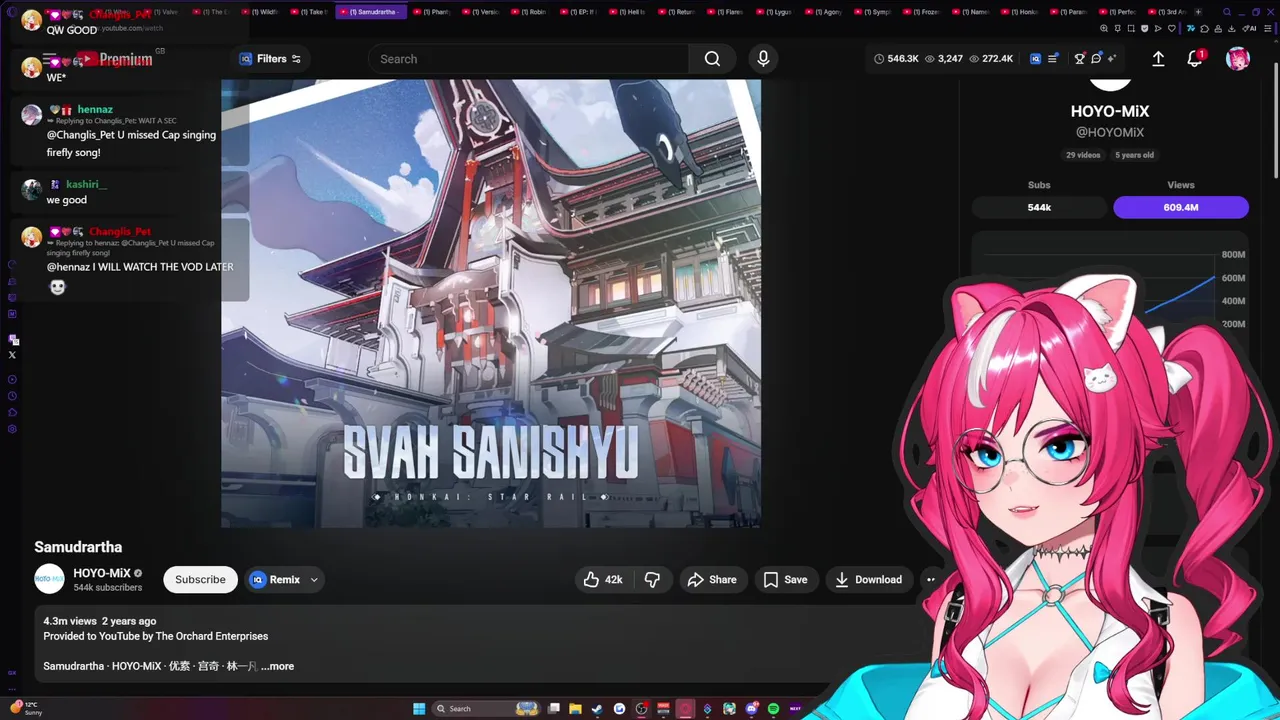This screenshot has width=1280, height=720.
Task: Open the Filters control
Action: tap(270, 59)
